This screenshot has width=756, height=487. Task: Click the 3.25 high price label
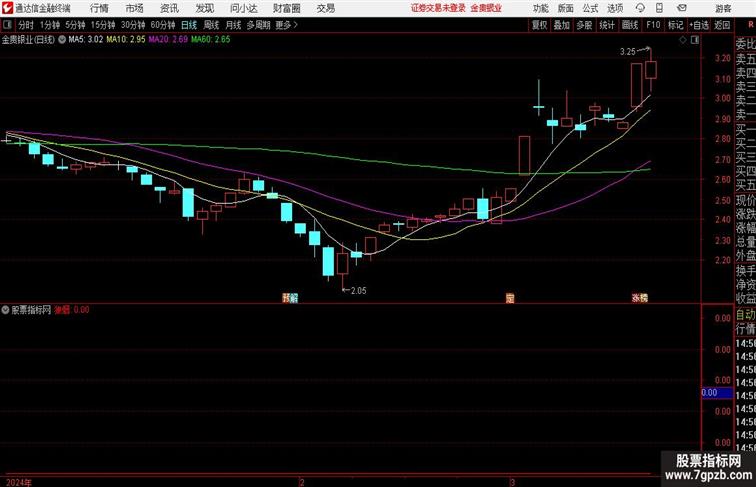628,52
